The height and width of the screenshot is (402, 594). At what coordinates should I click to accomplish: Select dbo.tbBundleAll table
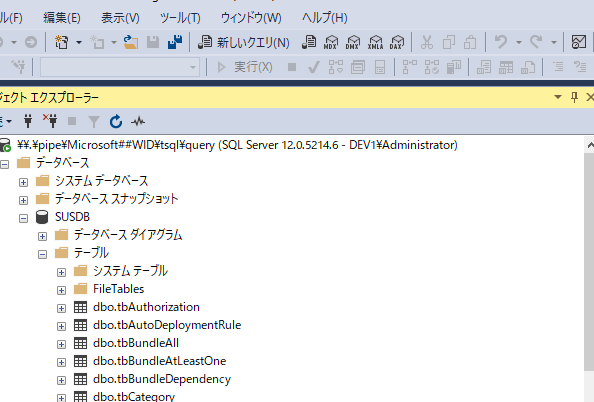pos(136,343)
